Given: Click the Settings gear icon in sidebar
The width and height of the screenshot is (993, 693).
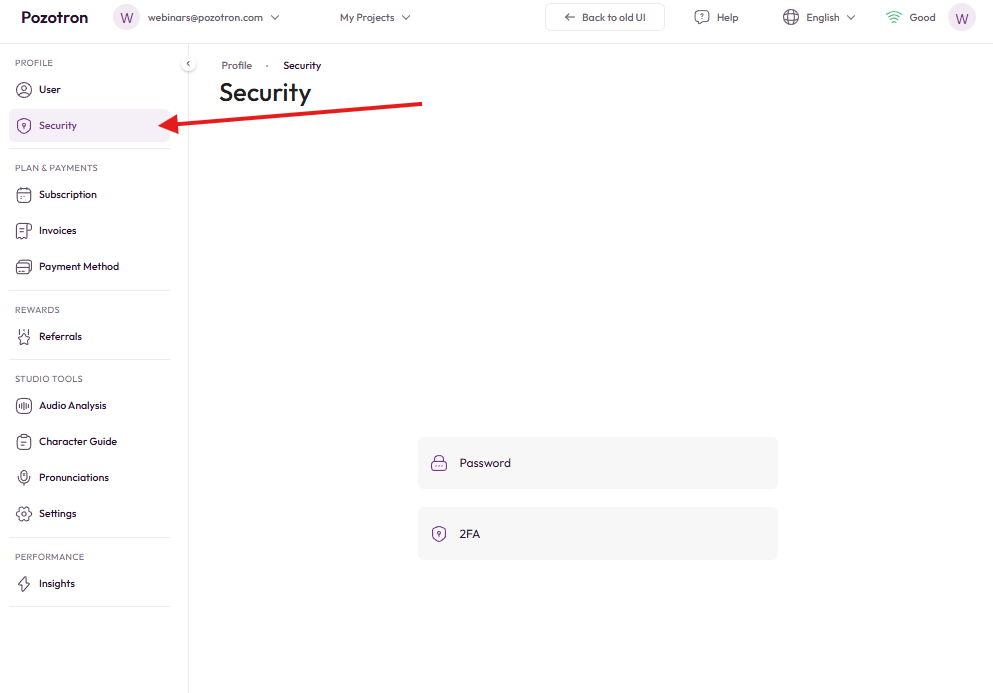Looking at the screenshot, I should [x=24, y=514].
